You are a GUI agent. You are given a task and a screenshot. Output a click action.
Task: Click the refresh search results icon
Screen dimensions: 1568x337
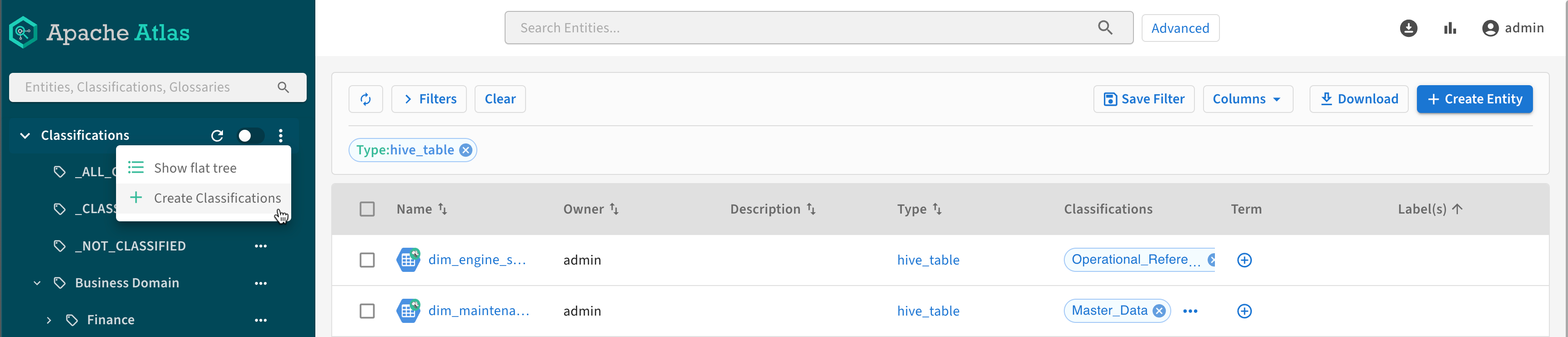coord(365,99)
